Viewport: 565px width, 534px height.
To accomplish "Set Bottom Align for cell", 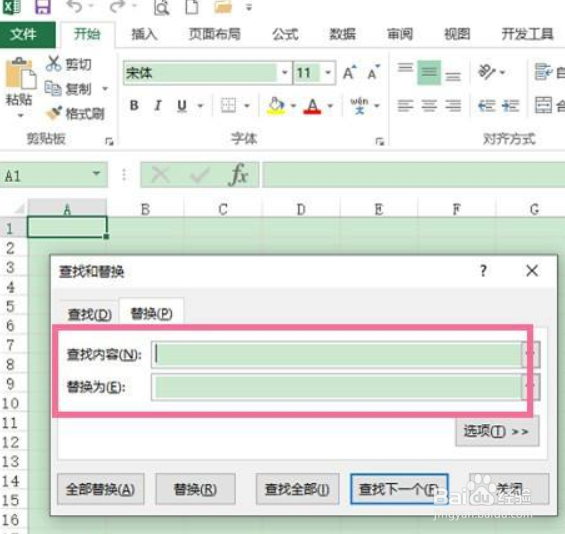I will 453,76.
